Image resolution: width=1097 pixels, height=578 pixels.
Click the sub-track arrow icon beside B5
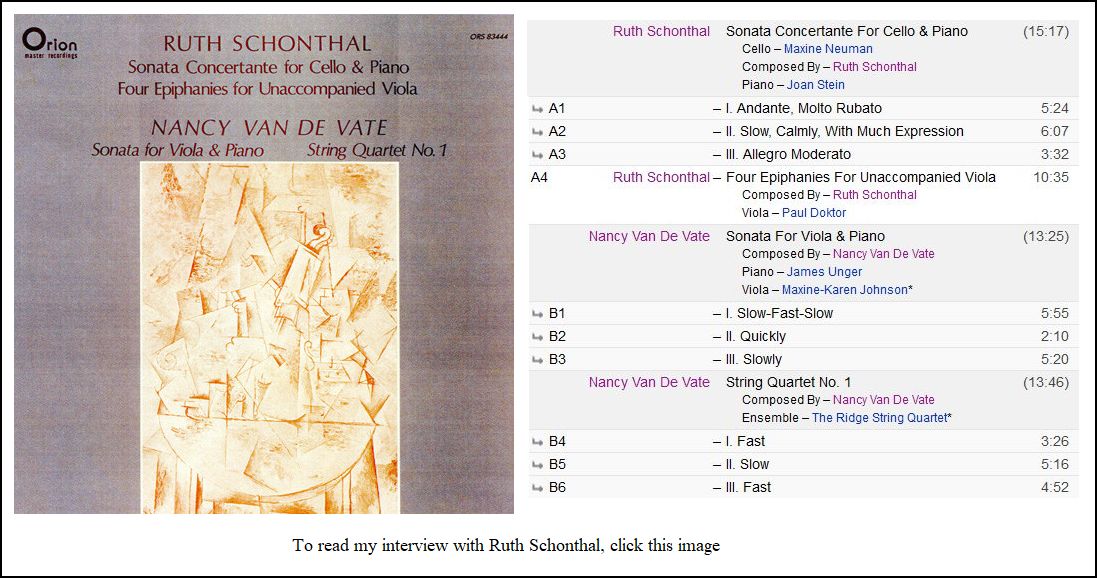click(537, 465)
